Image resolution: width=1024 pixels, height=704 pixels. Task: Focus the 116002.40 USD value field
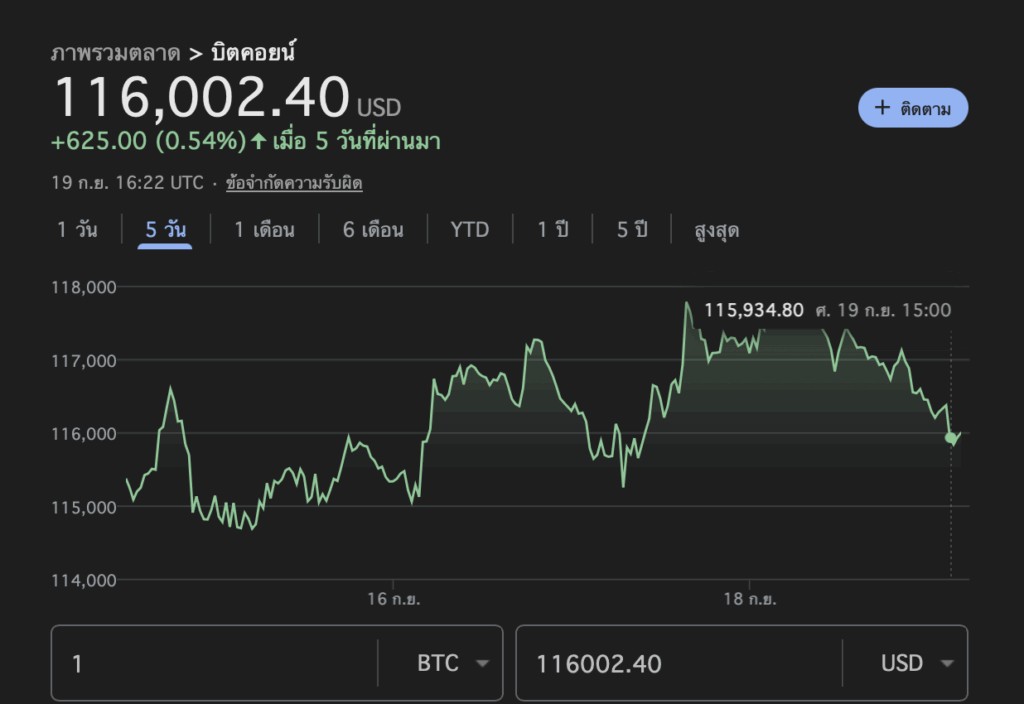[x=679, y=664]
